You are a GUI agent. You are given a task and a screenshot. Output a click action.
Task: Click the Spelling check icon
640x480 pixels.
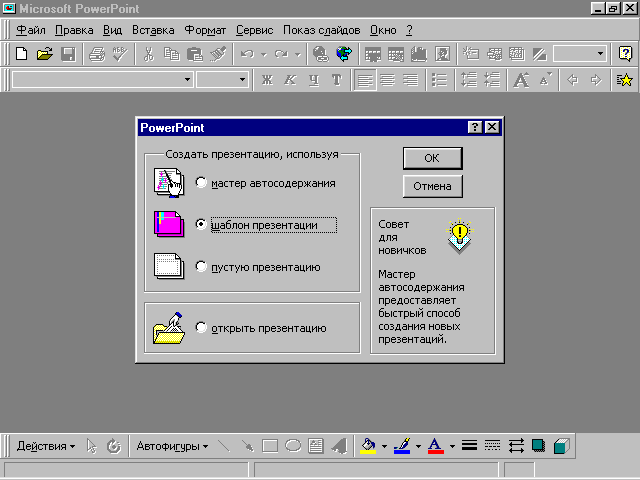point(120,54)
